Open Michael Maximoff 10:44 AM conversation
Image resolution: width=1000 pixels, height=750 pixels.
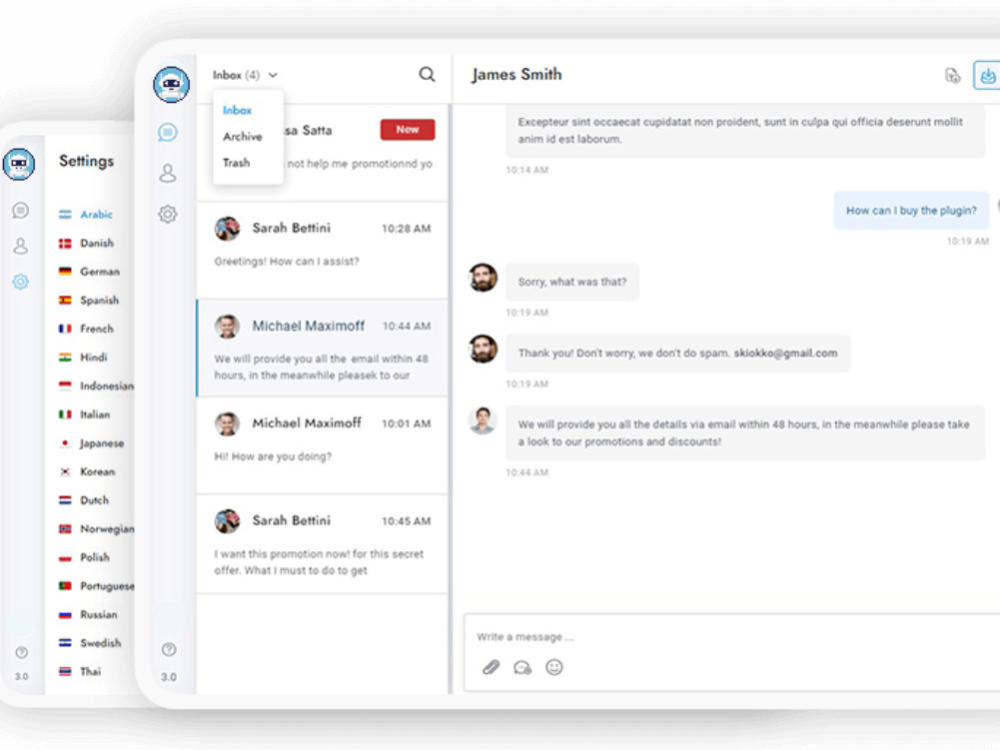pyautogui.click(x=323, y=348)
